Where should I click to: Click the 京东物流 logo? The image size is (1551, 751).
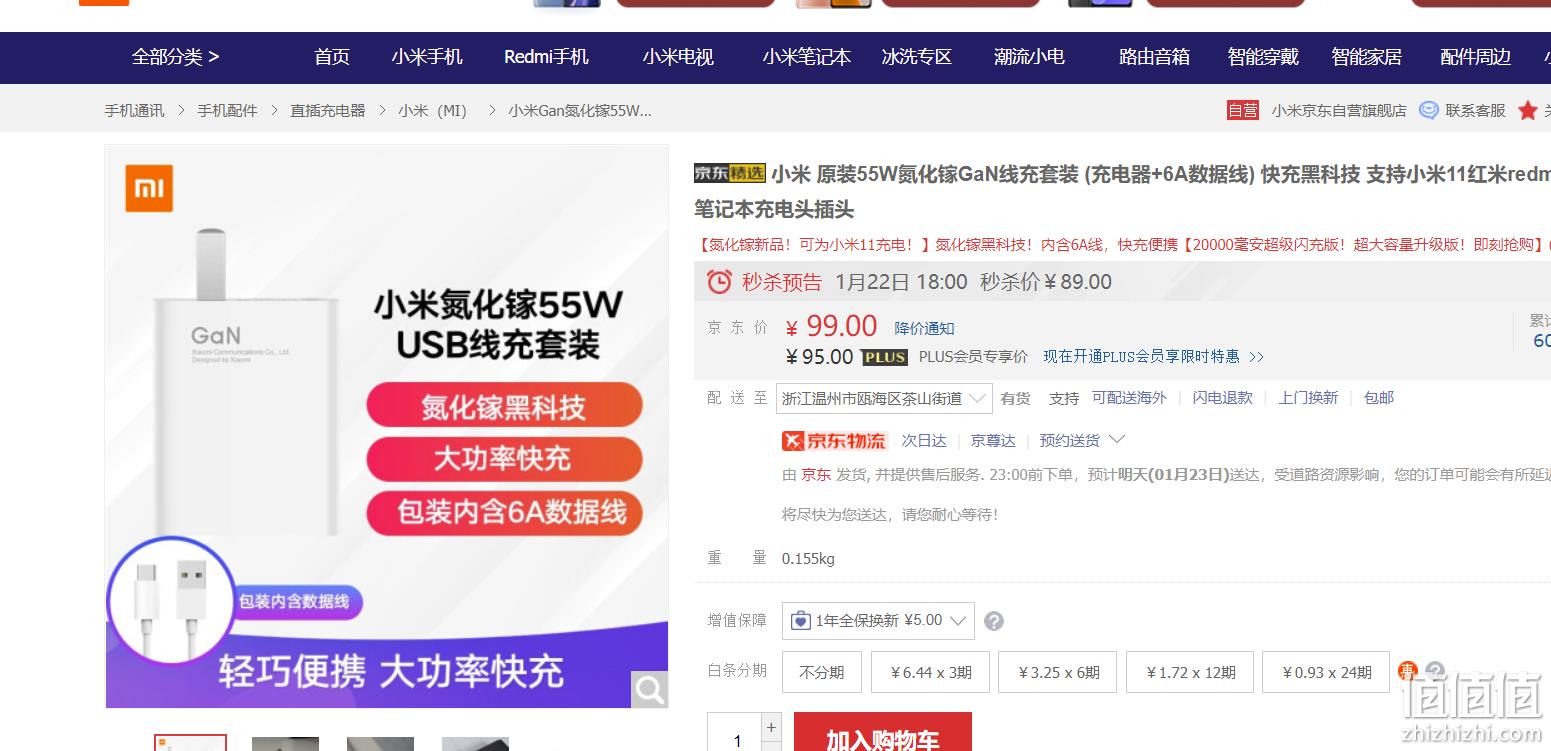click(835, 441)
